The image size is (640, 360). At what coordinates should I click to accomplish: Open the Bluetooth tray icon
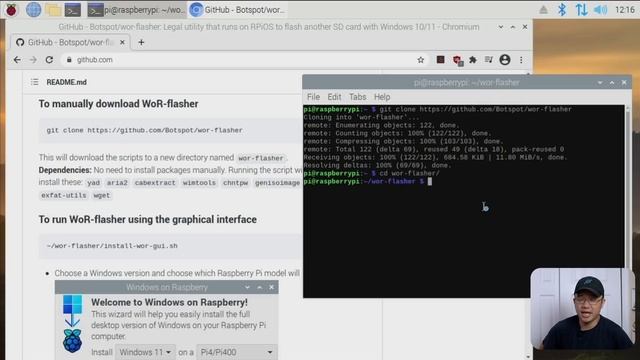coord(562,9)
